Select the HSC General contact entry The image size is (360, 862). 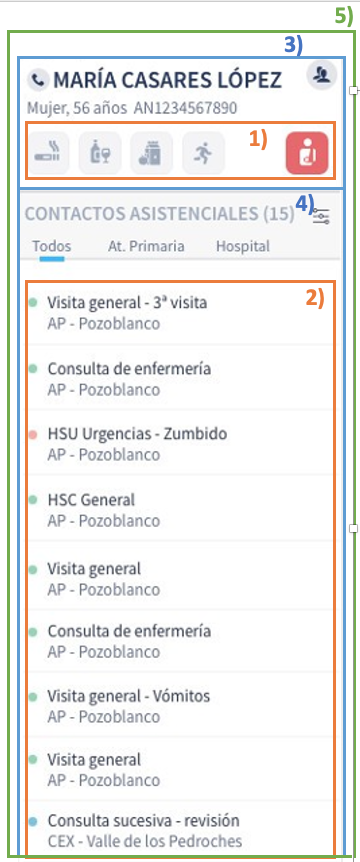click(x=180, y=510)
